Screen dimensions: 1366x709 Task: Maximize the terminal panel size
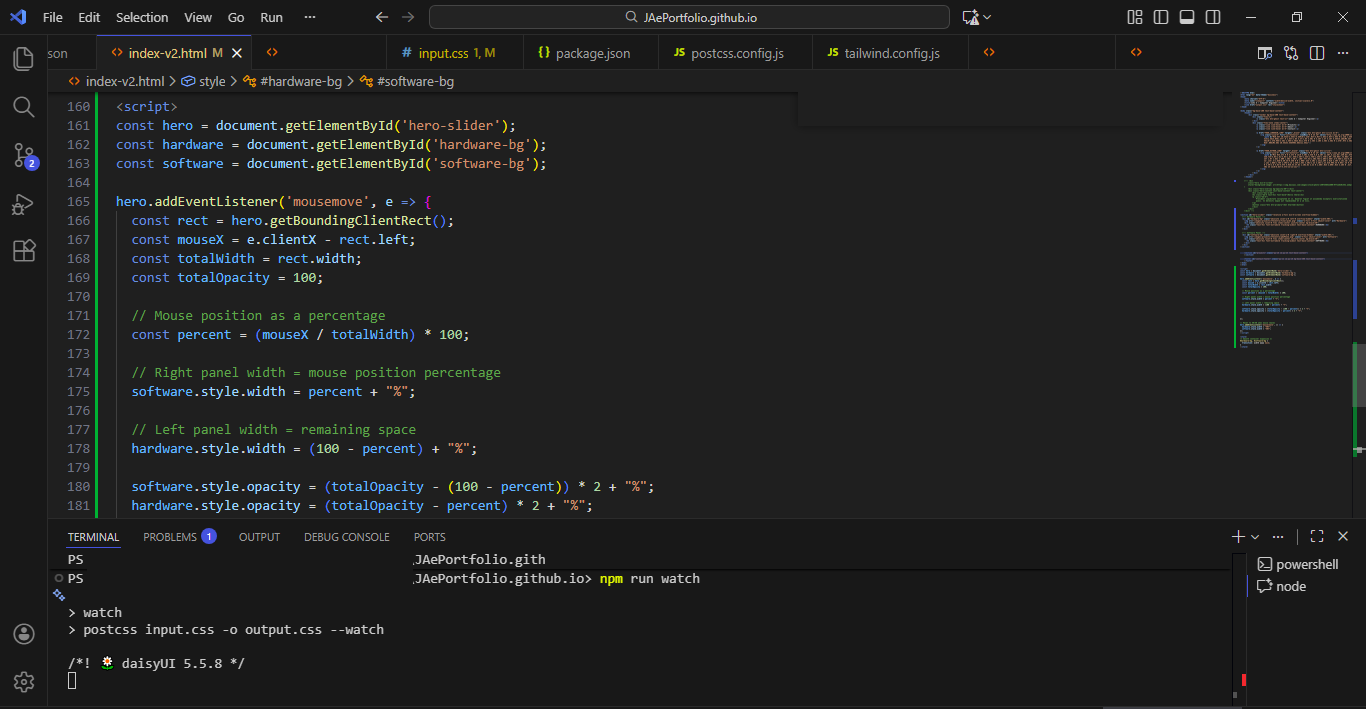[x=1317, y=537]
